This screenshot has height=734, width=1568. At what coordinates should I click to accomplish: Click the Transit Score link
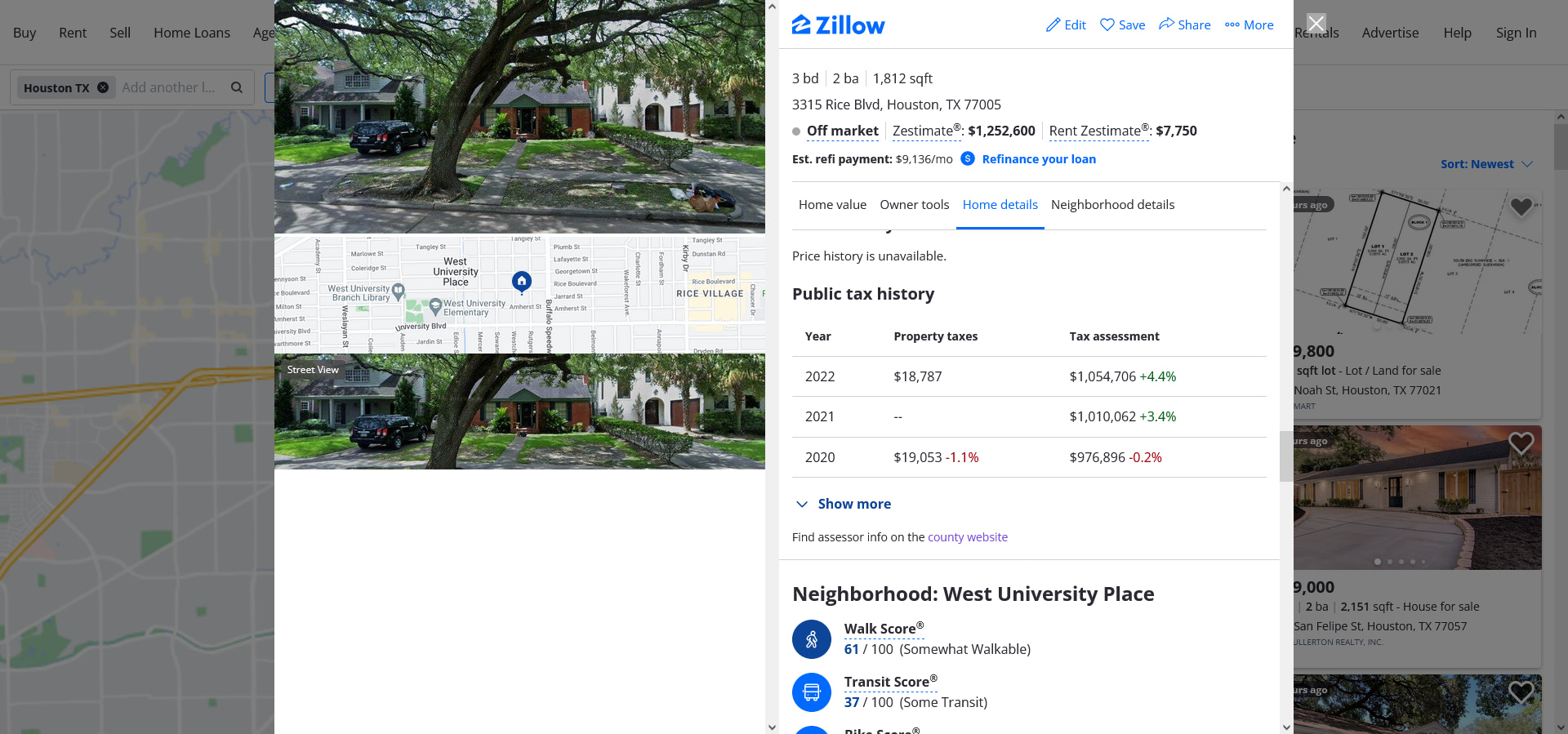pos(890,682)
